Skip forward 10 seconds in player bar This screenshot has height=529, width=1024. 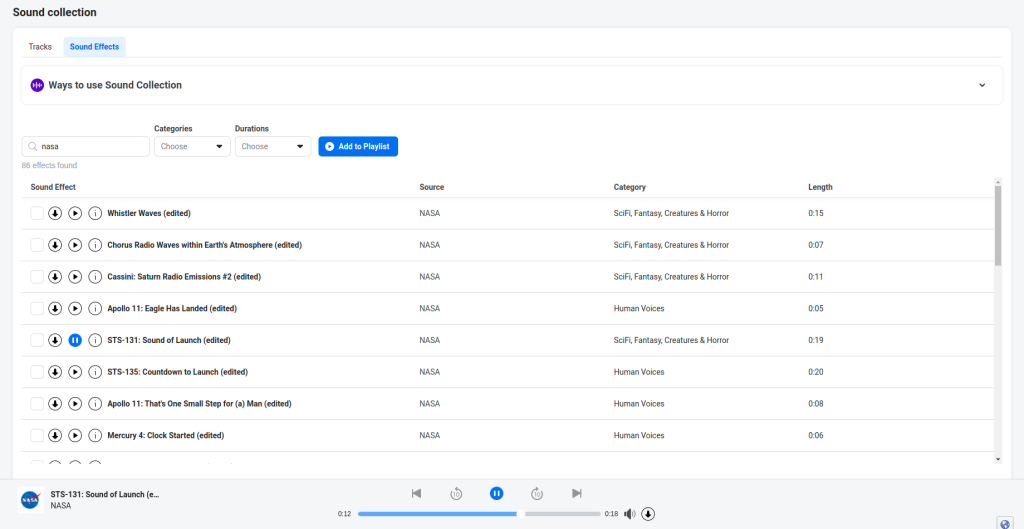tap(537, 493)
